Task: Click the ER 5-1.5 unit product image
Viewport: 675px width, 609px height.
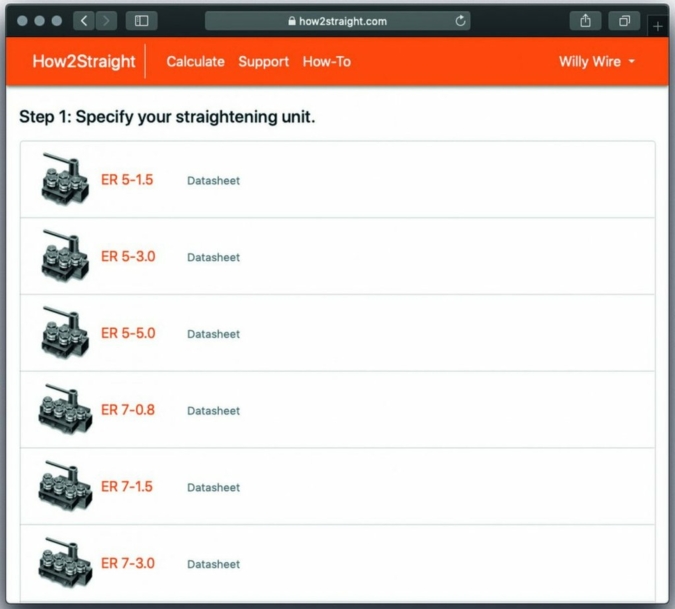Action: (x=65, y=179)
